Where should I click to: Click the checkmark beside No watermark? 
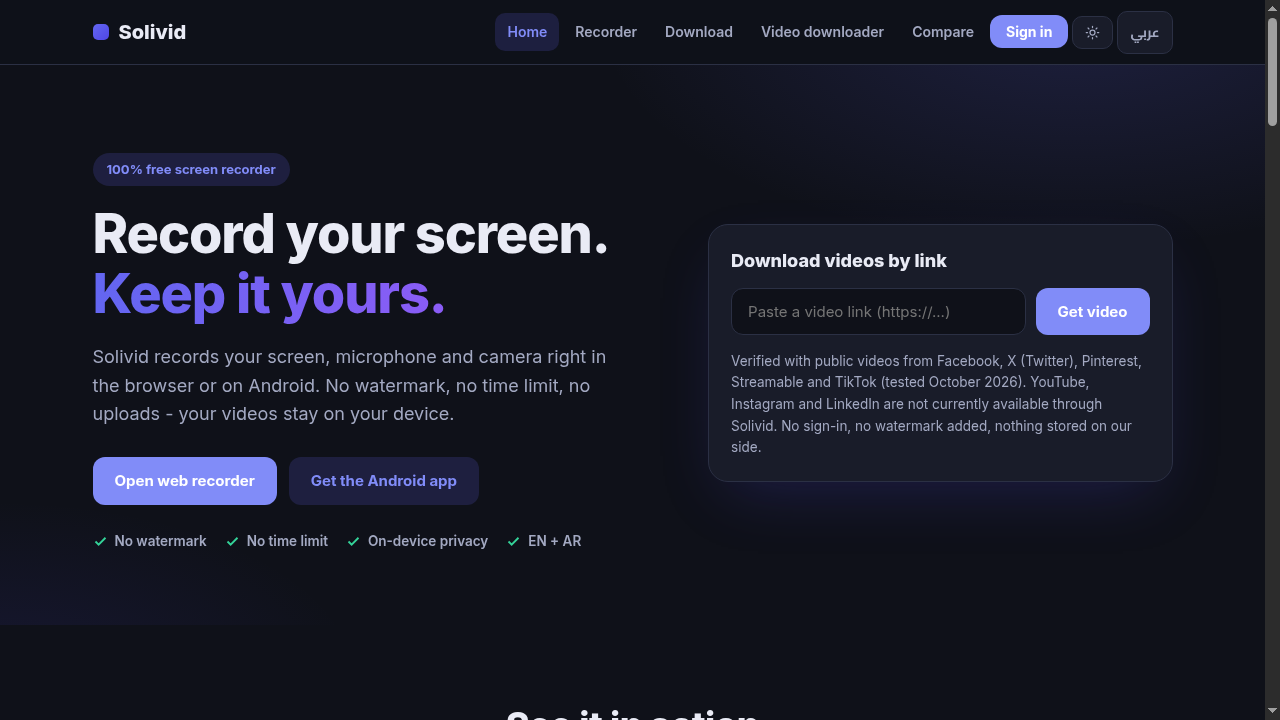[x=100, y=541]
